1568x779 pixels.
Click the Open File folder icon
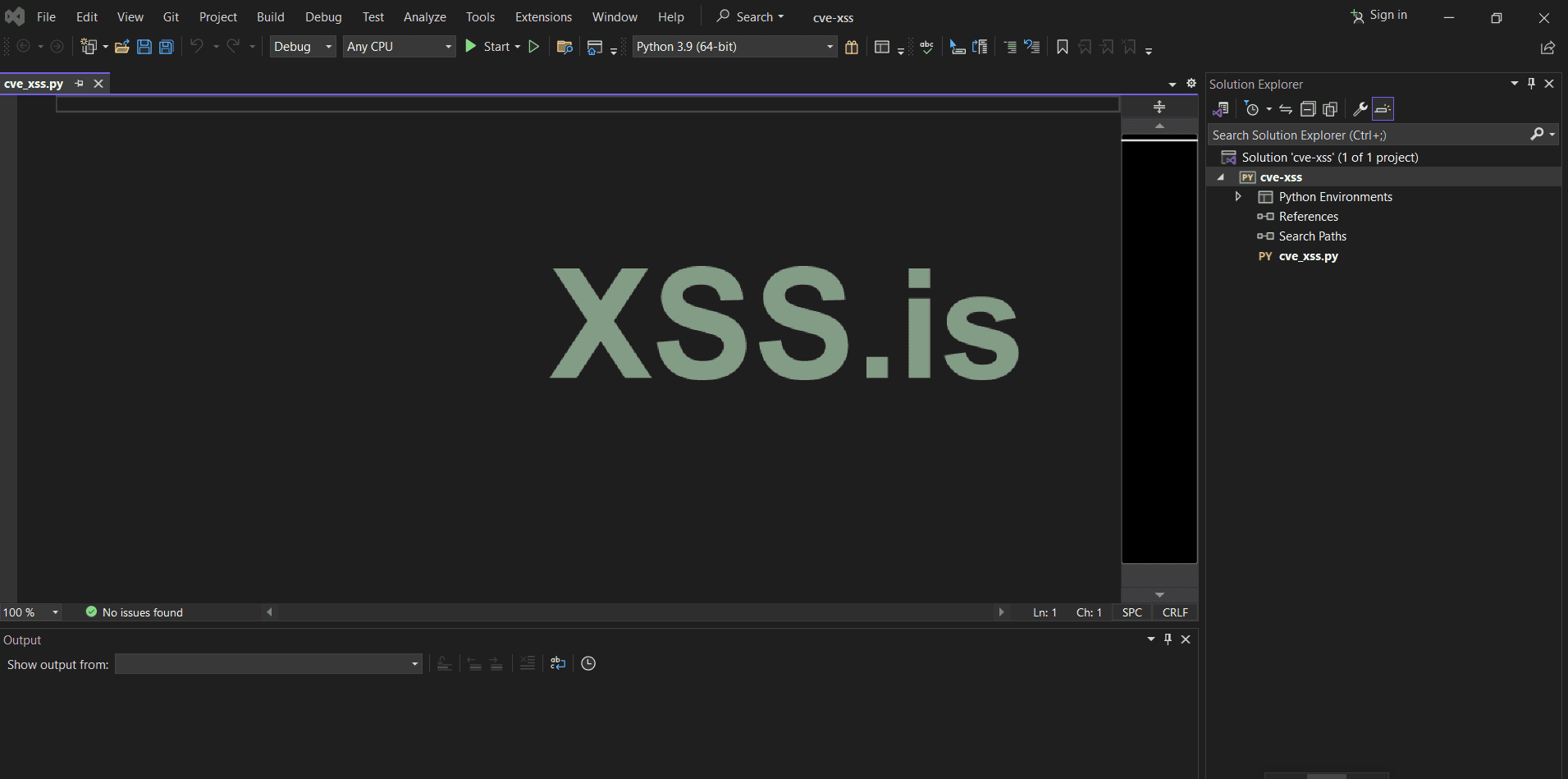(x=121, y=47)
